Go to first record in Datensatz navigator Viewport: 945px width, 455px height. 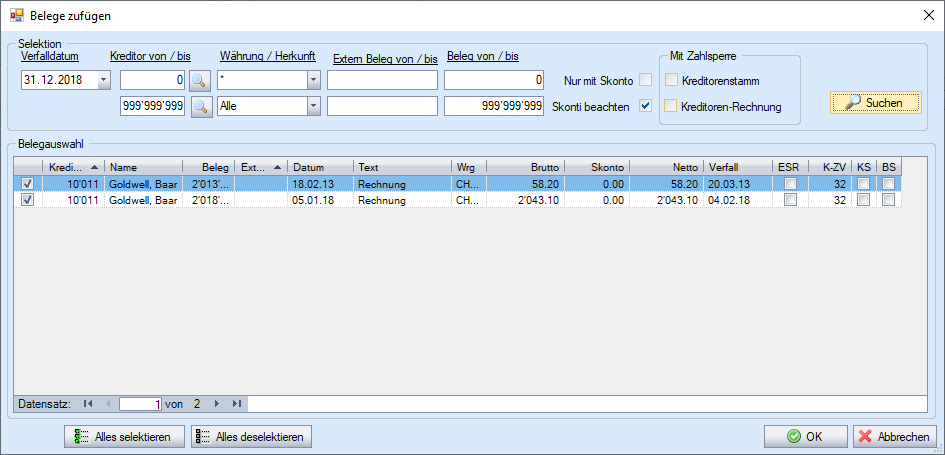(x=88, y=404)
